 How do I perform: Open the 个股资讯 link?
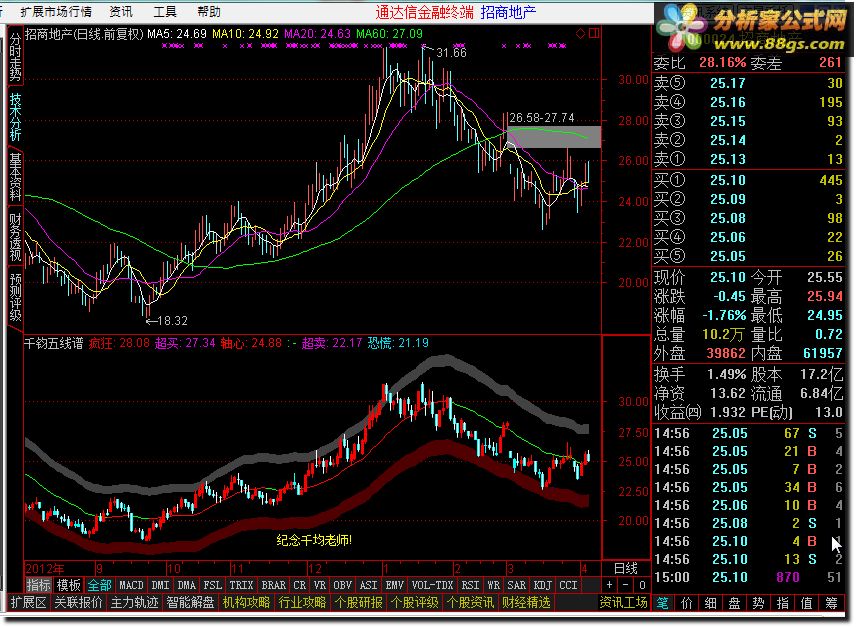[x=471, y=602]
